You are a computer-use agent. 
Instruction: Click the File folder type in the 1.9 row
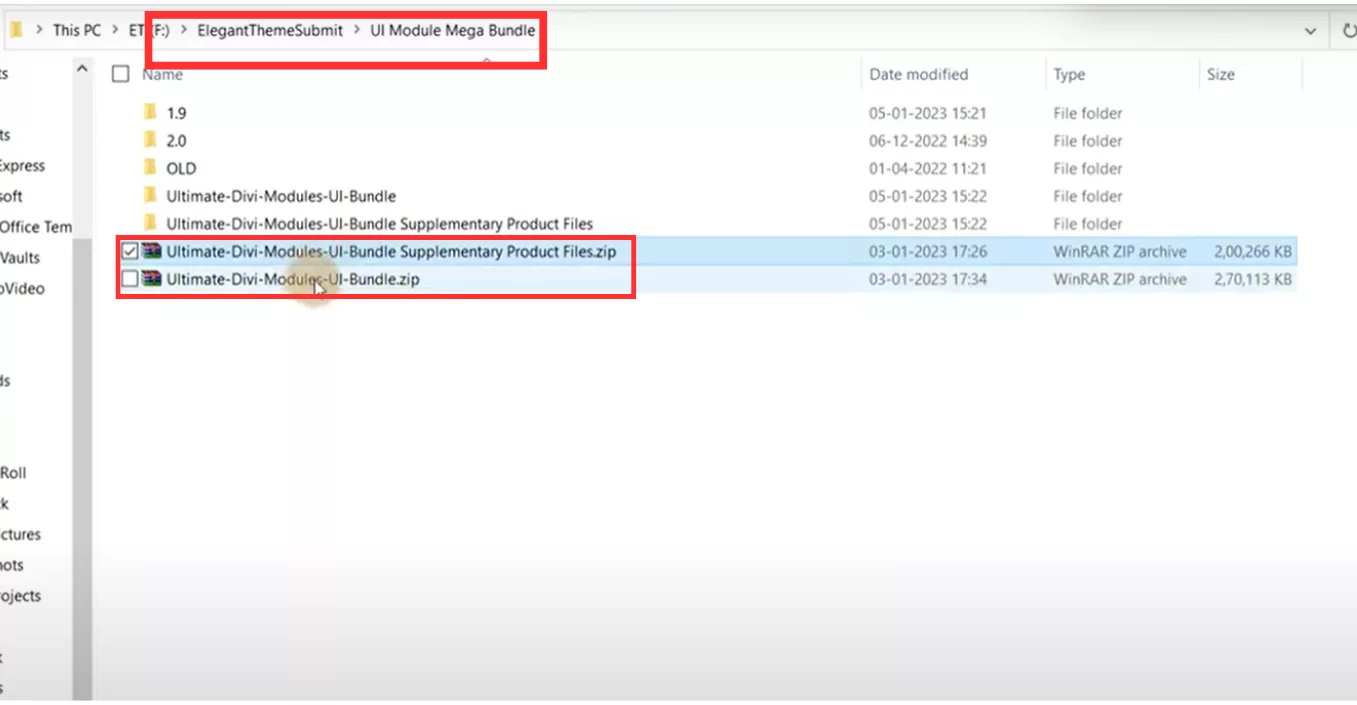click(1087, 113)
